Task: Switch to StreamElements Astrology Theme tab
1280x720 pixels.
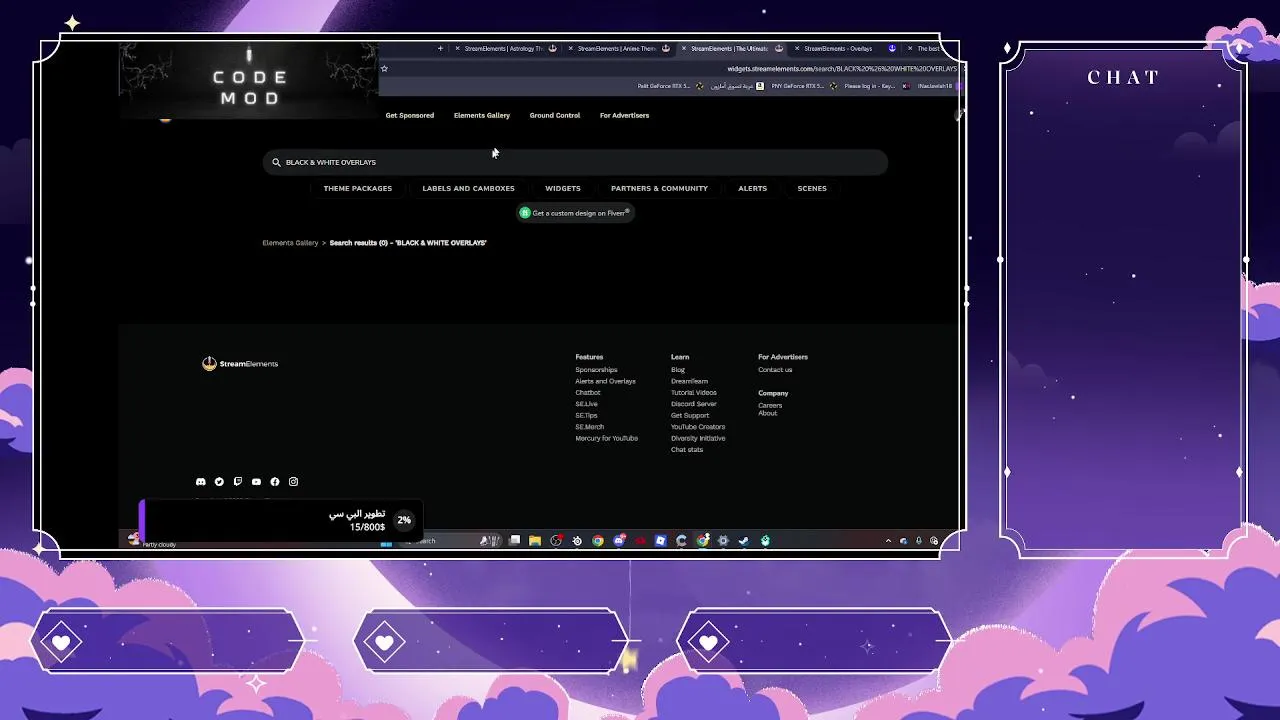Action: (x=508, y=48)
